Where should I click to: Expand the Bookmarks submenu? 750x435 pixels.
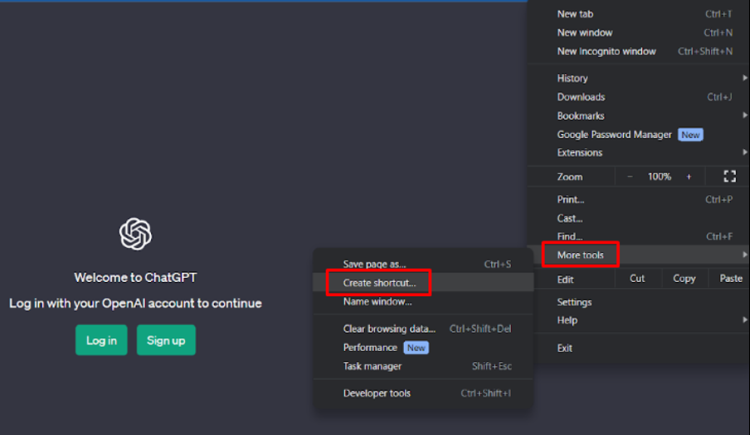580,116
